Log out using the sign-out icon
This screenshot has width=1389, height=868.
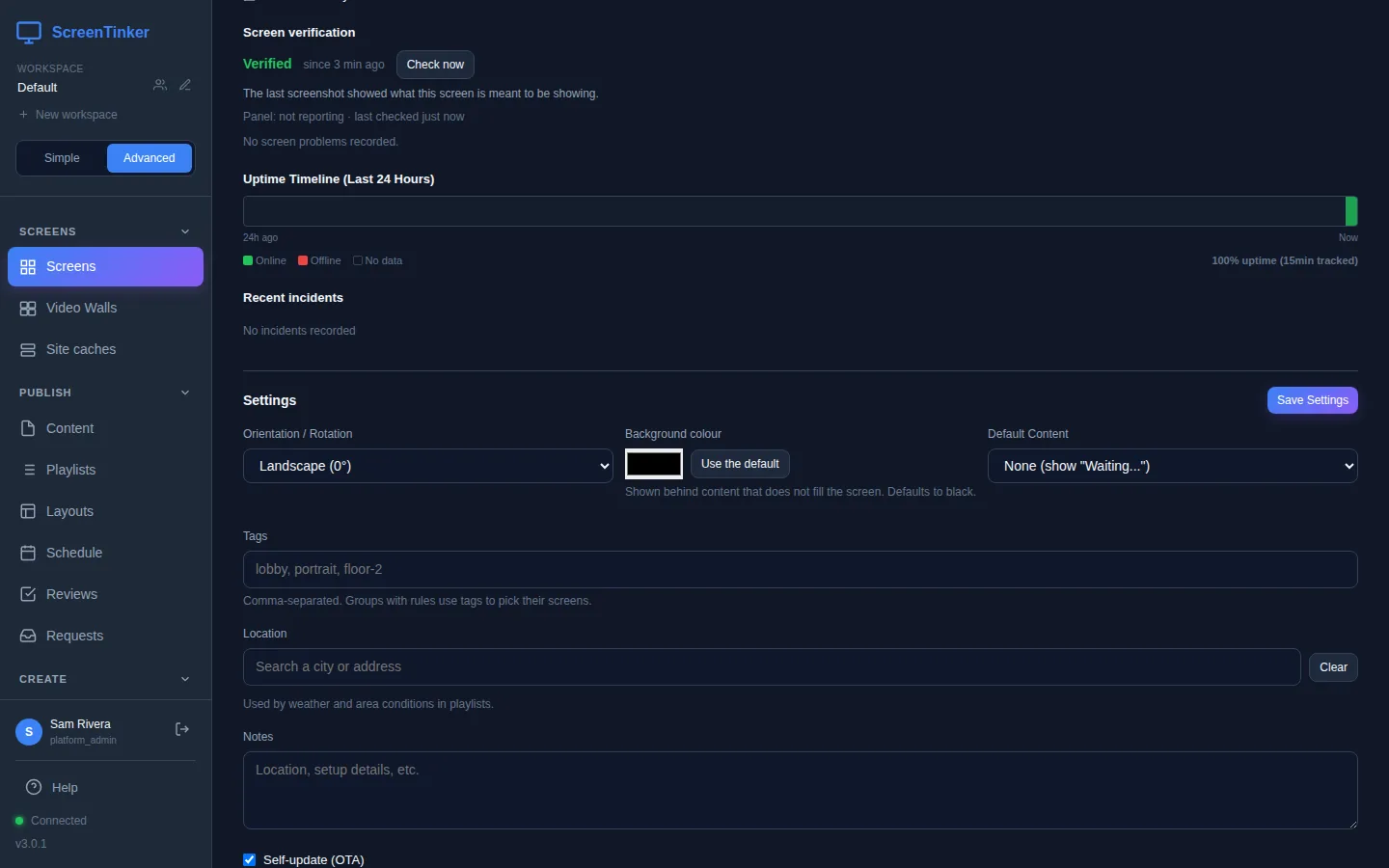[181, 730]
